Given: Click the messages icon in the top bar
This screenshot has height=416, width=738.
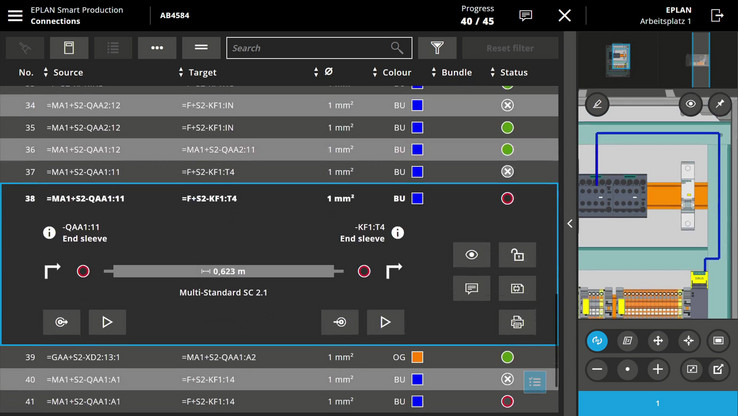Looking at the screenshot, I should point(526,15).
